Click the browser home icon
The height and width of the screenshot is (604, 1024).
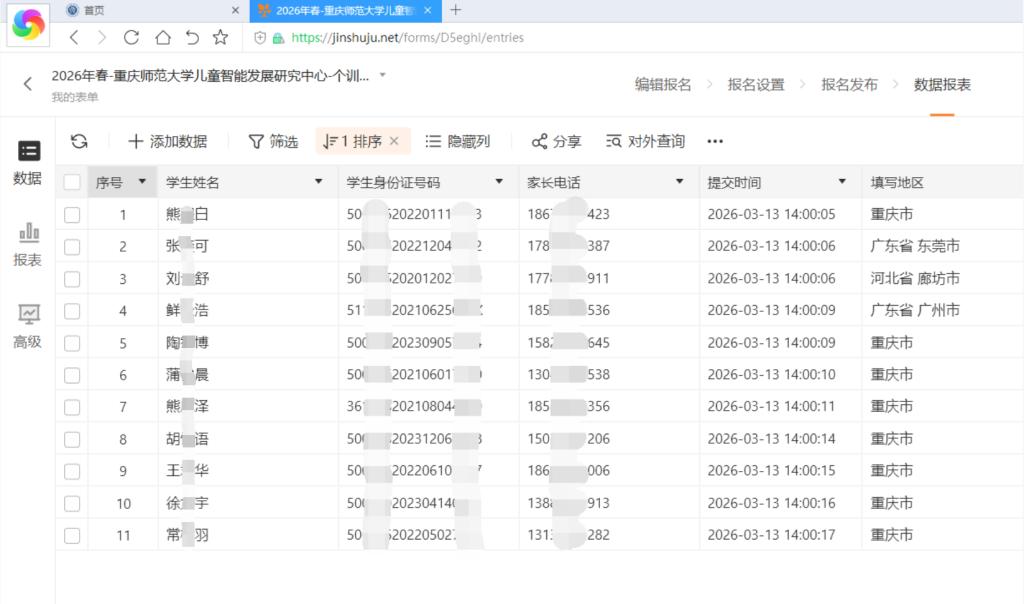[163, 38]
